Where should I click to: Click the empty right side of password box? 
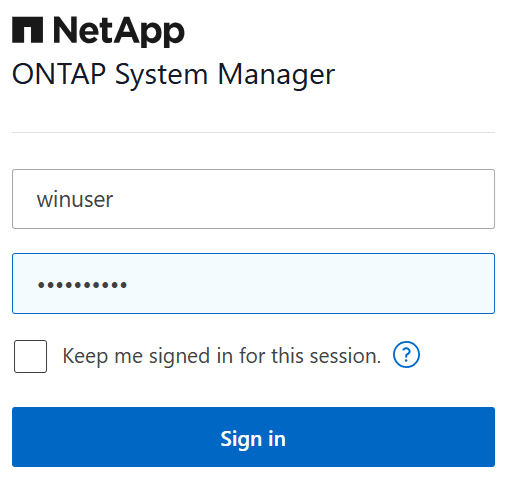point(367,283)
